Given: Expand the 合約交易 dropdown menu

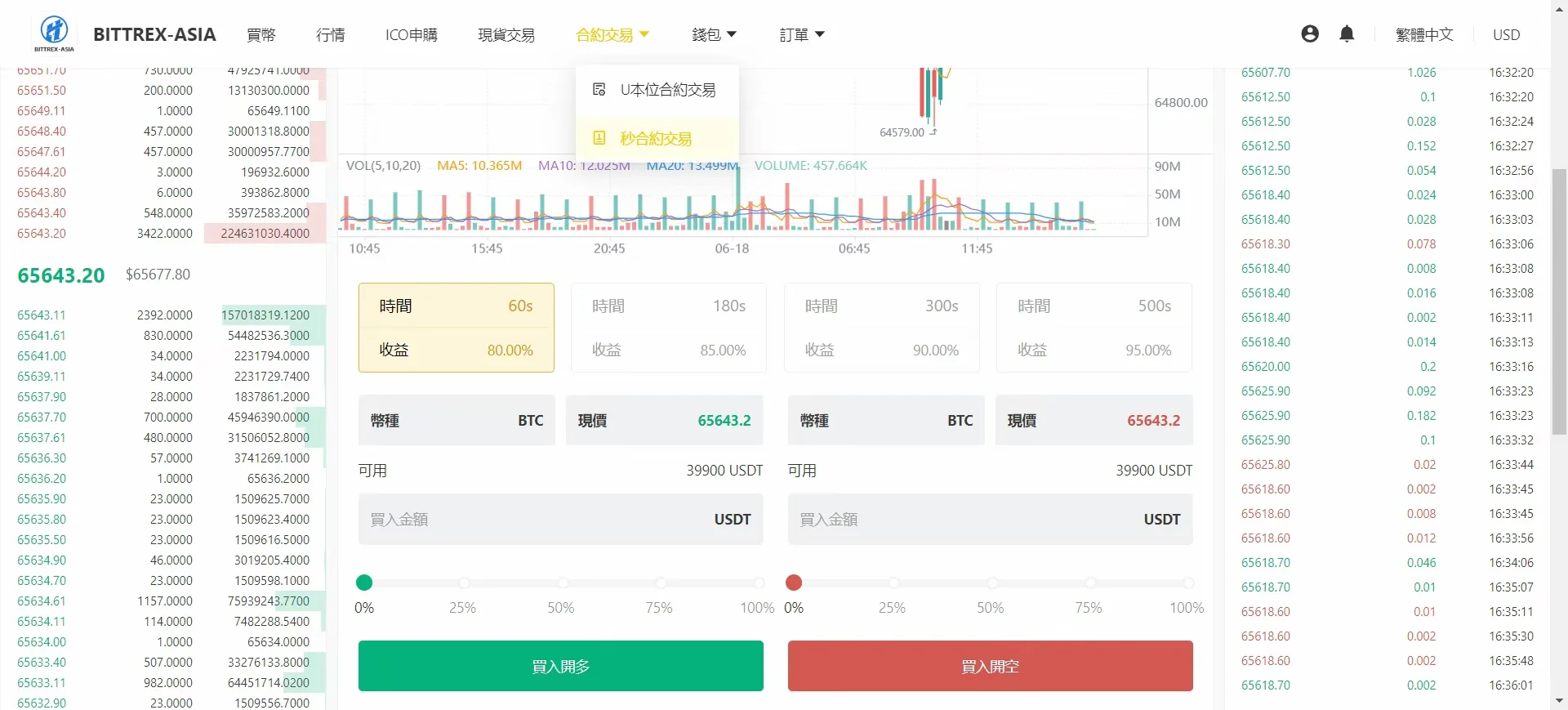Looking at the screenshot, I should coord(612,34).
